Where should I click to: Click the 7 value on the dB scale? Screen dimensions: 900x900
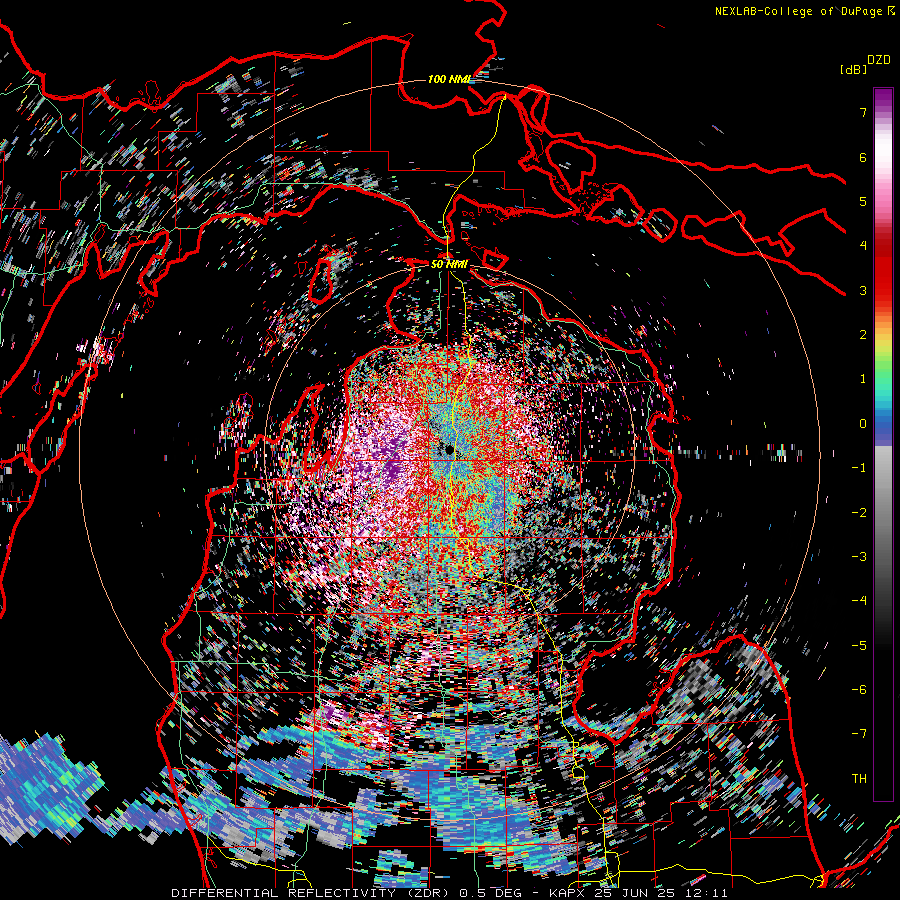pyautogui.click(x=863, y=112)
